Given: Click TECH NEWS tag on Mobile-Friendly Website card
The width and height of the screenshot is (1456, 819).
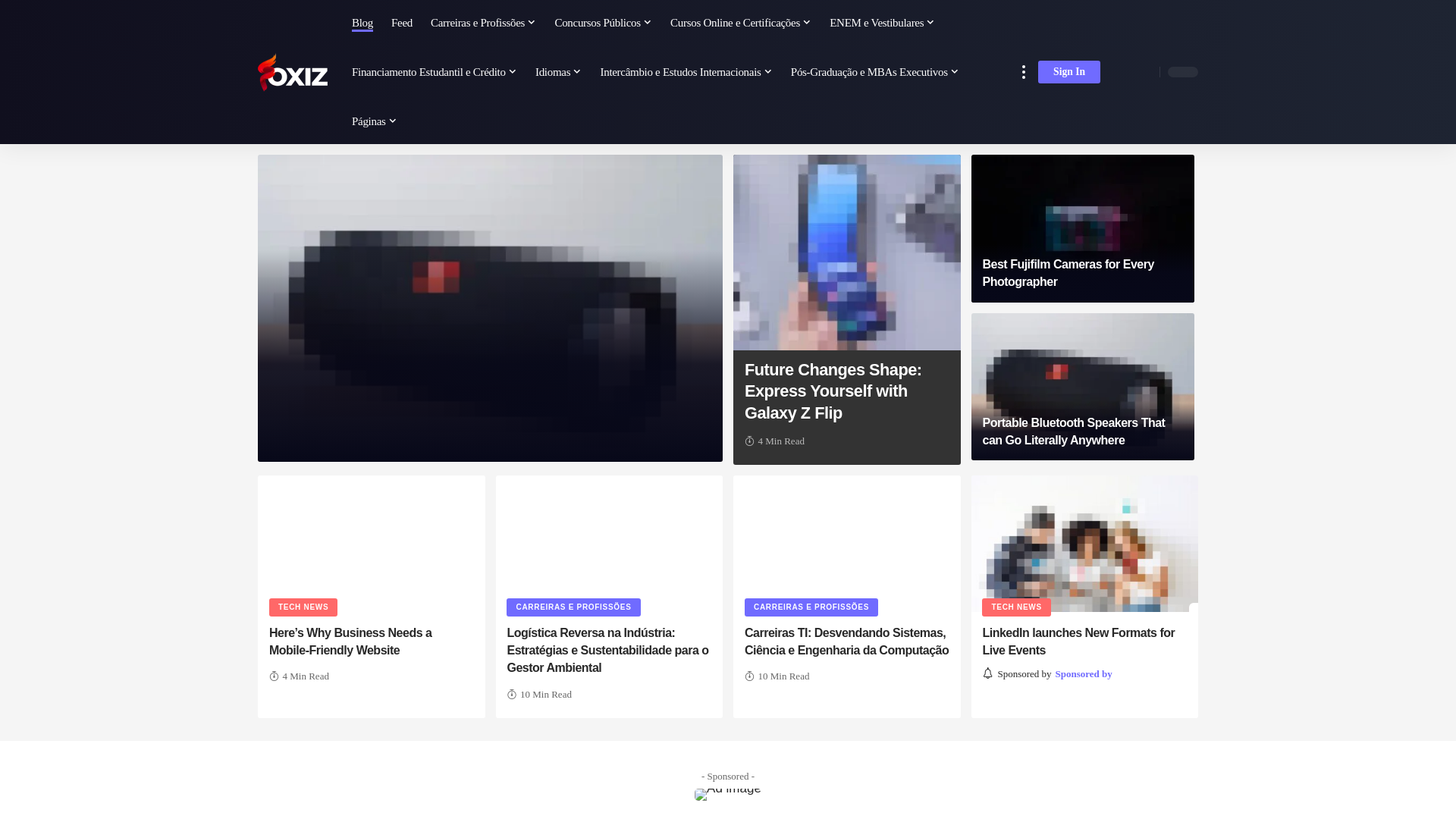Looking at the screenshot, I should 303,607.
